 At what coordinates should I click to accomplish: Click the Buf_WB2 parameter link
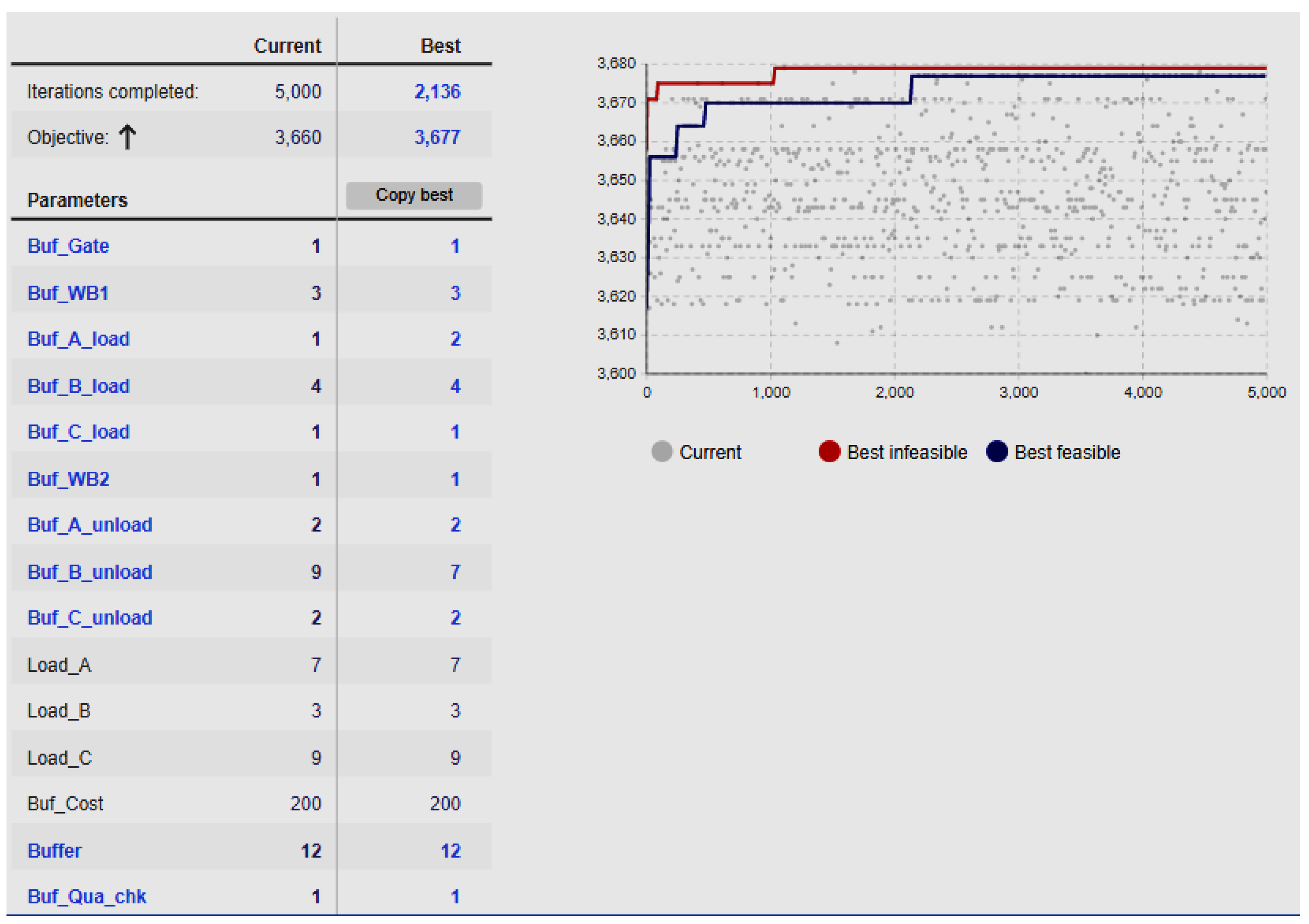[x=68, y=479]
